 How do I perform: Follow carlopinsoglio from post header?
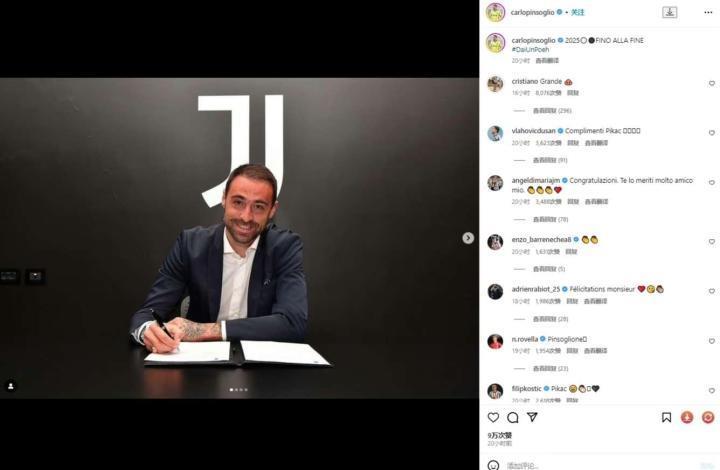click(578, 12)
